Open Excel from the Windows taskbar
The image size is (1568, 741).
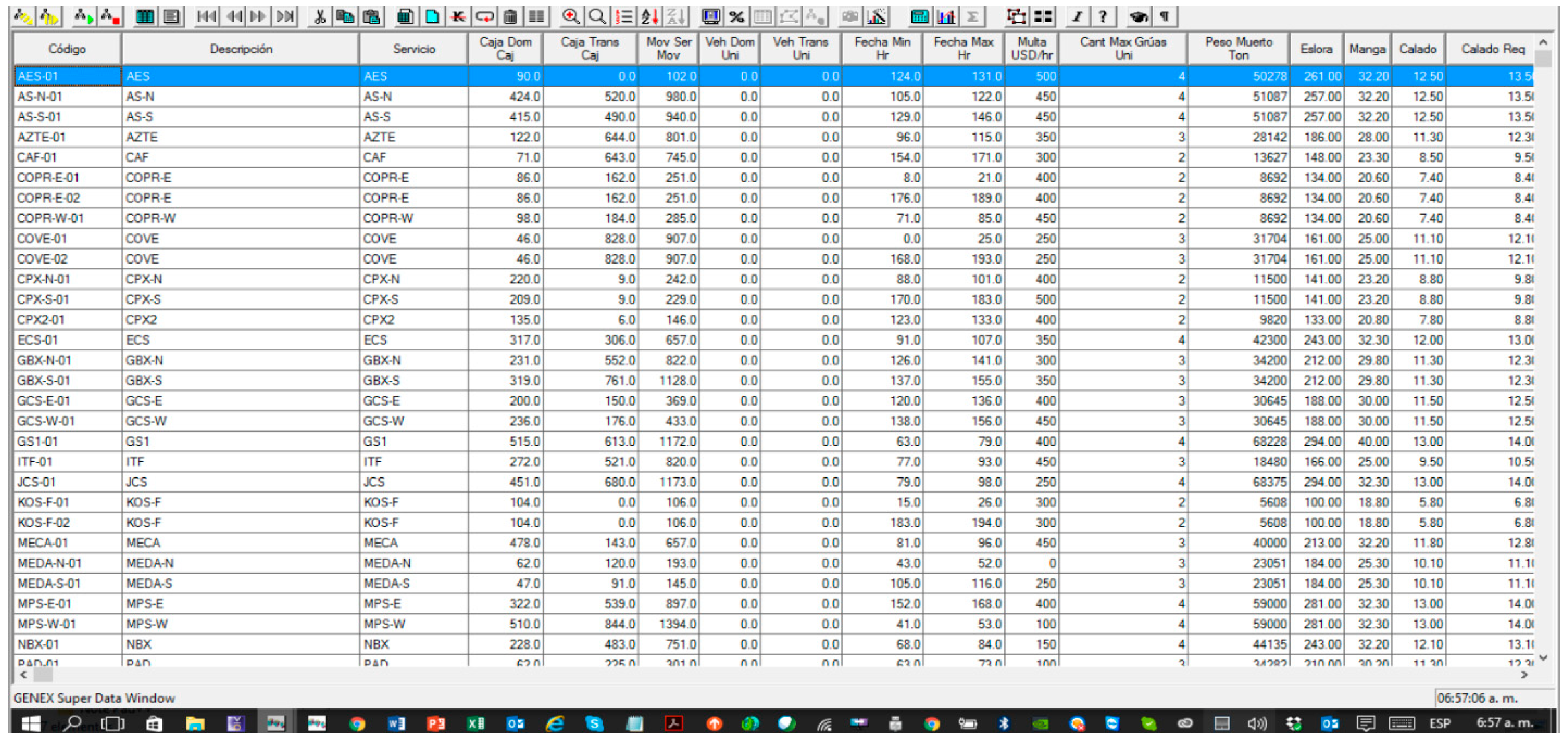pos(476,723)
